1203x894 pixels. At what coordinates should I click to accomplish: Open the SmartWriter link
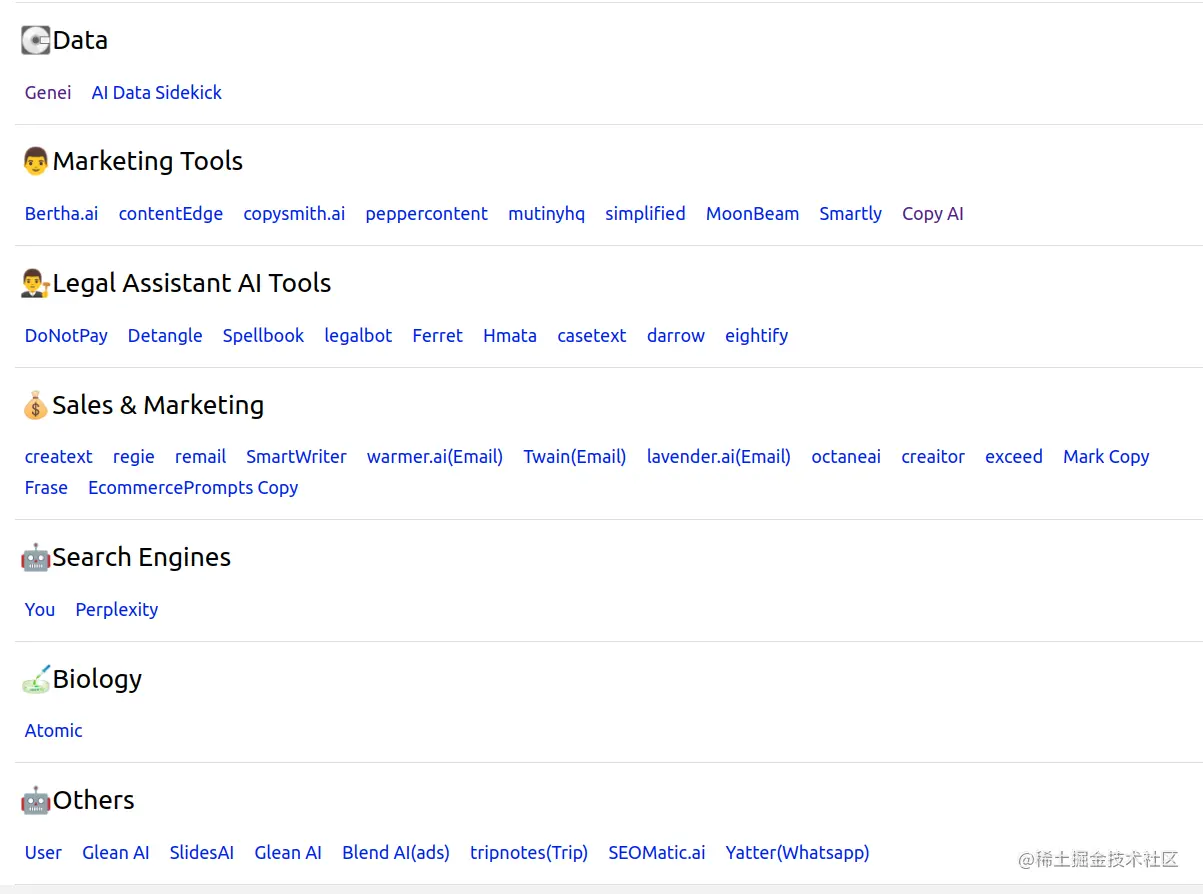click(x=296, y=457)
